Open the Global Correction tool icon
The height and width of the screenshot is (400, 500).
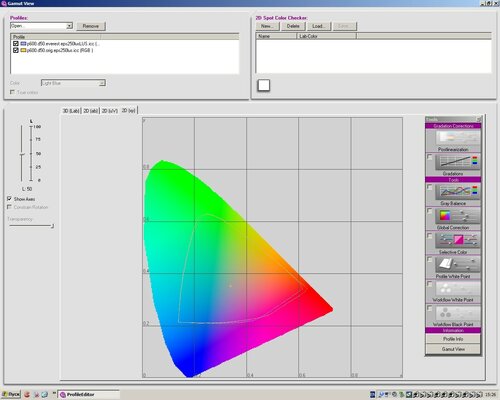(x=457, y=216)
